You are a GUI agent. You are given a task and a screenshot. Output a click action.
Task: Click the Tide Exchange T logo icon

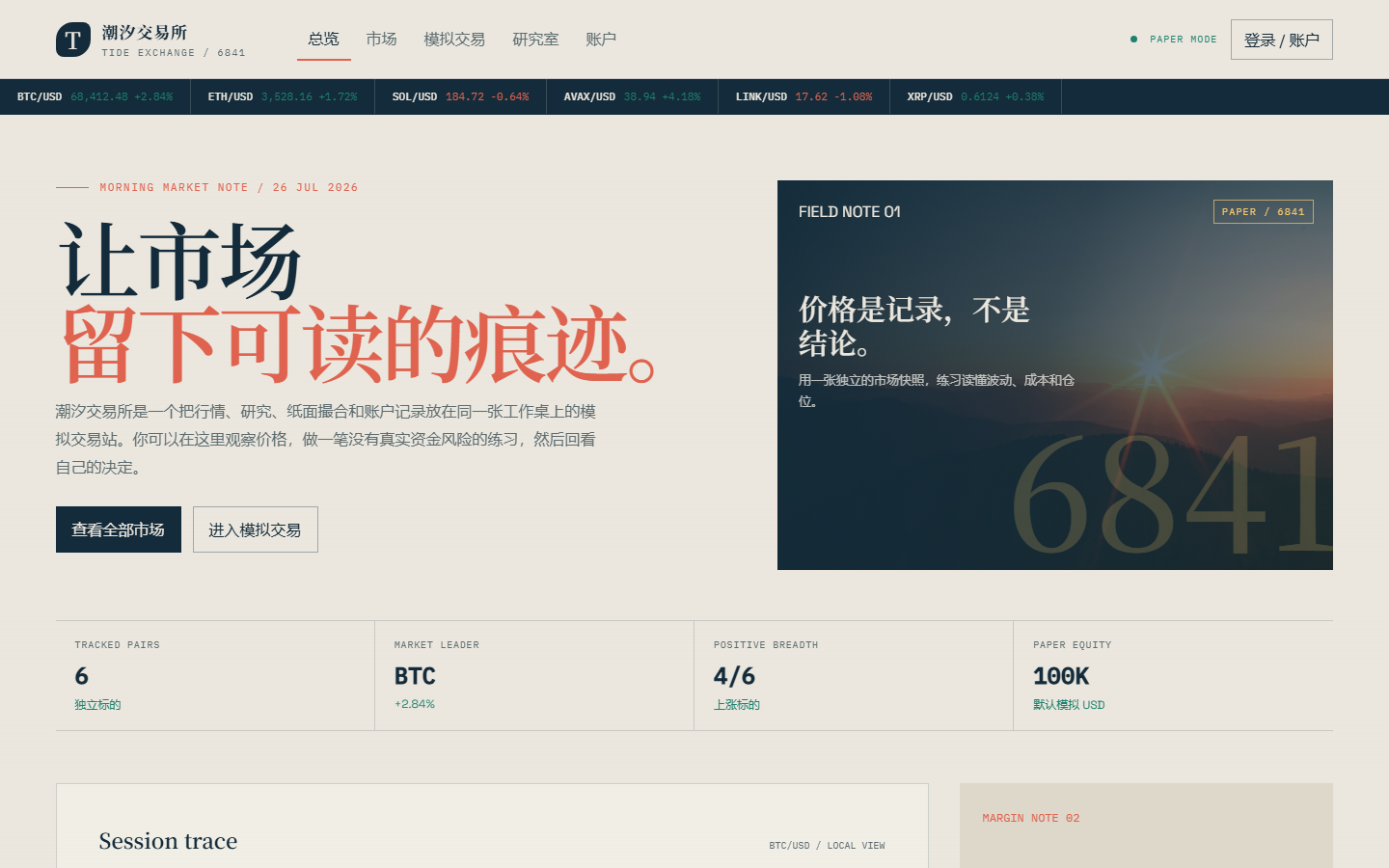[x=73, y=40]
